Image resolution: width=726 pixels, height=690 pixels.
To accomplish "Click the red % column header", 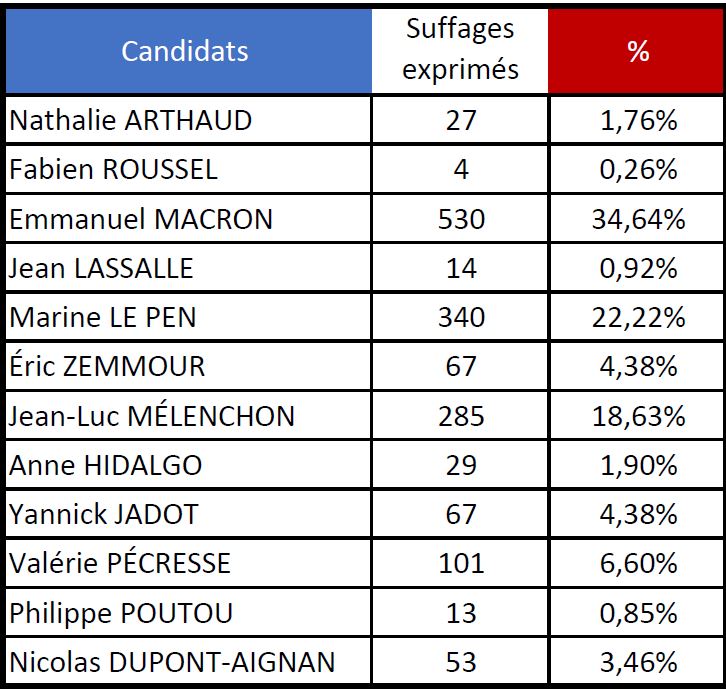I will click(x=638, y=50).
